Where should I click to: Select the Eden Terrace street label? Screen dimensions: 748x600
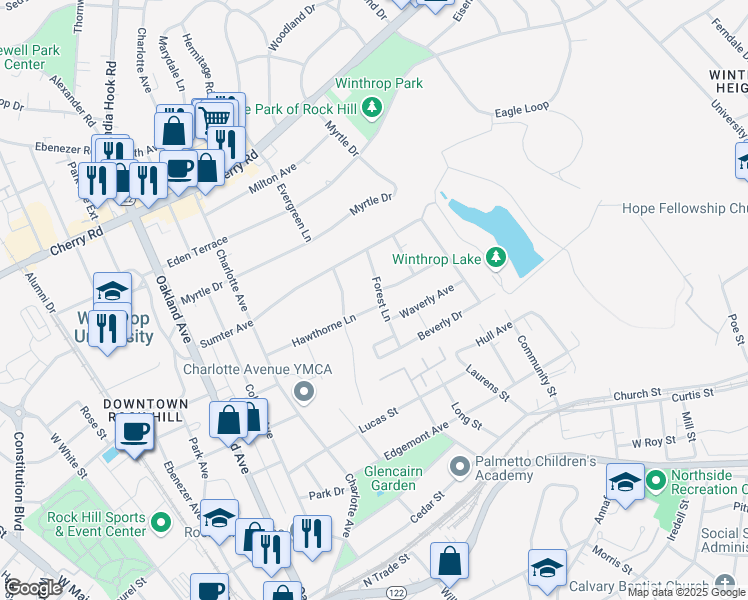click(x=197, y=251)
